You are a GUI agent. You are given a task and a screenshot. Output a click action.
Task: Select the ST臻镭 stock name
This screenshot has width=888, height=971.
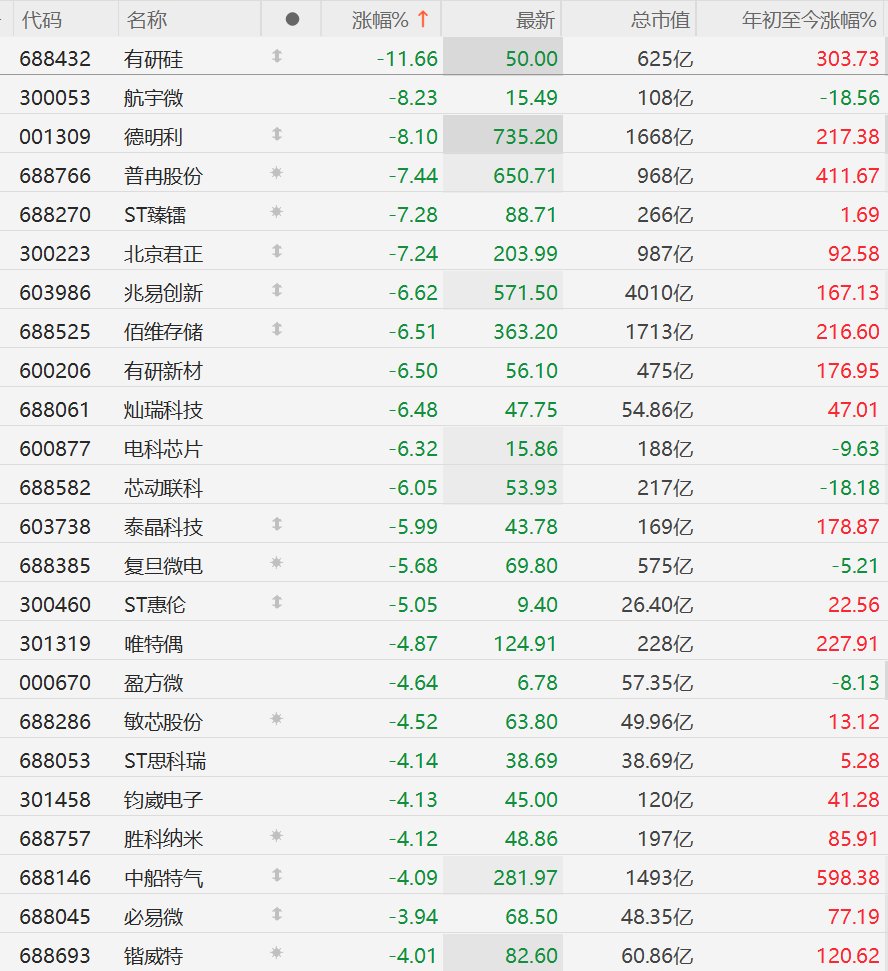coord(155,215)
